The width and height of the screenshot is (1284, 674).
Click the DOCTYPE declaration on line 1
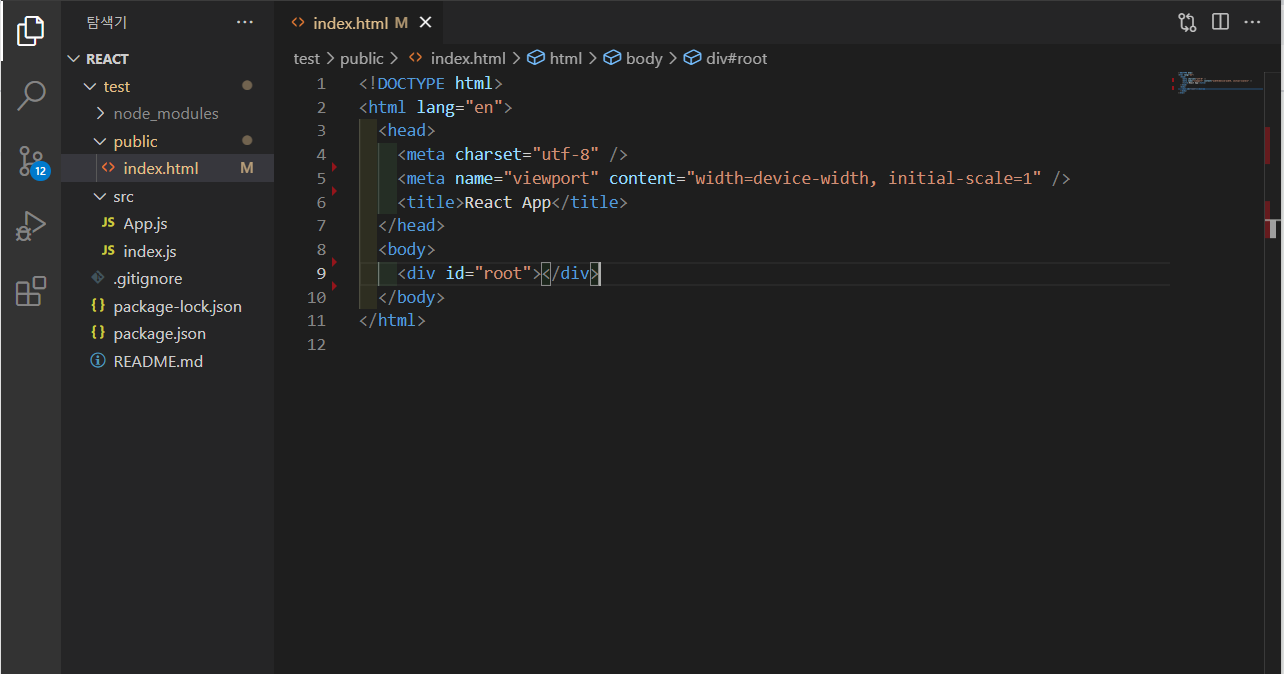point(431,84)
